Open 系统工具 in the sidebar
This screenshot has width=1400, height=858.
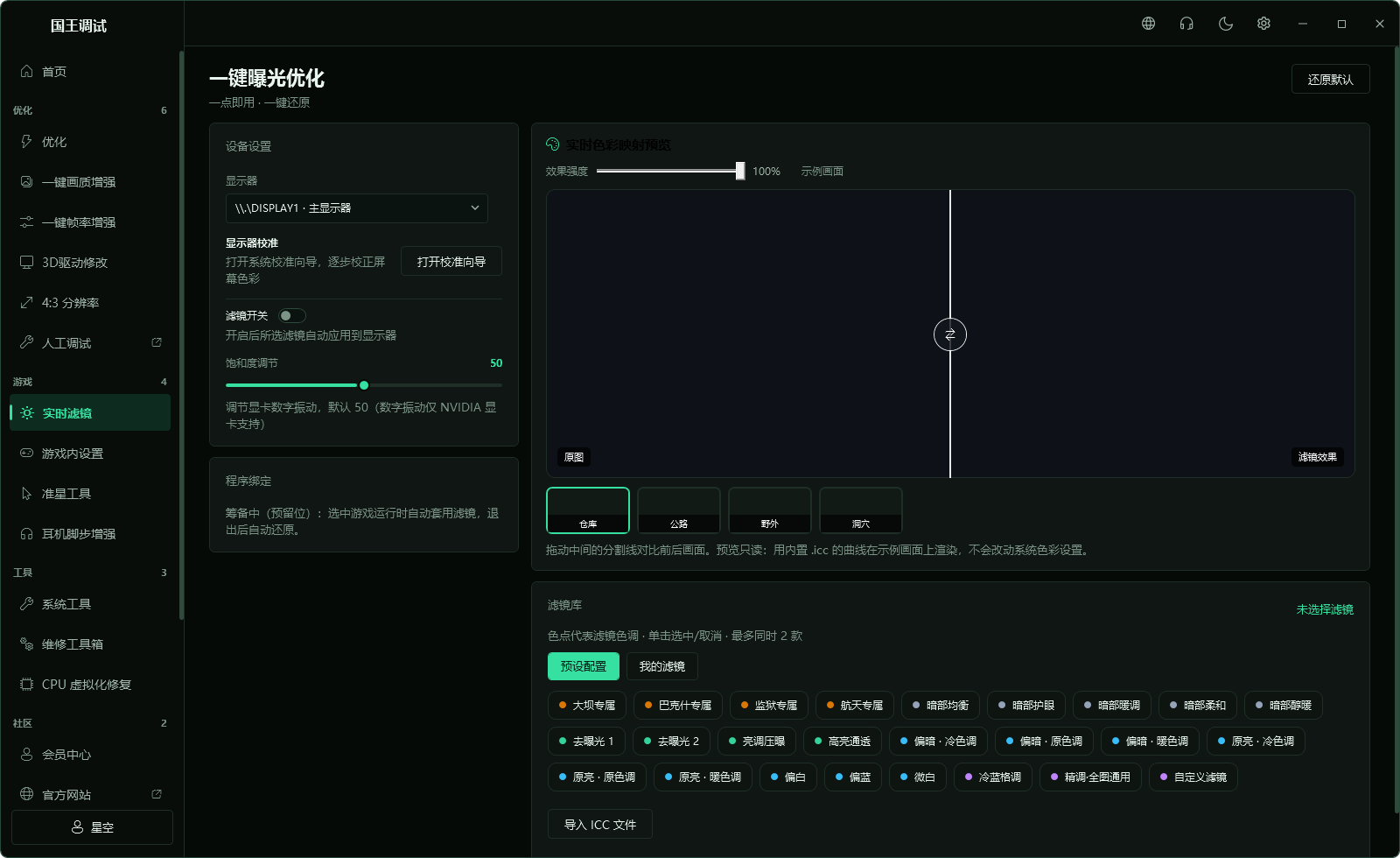tap(90, 604)
